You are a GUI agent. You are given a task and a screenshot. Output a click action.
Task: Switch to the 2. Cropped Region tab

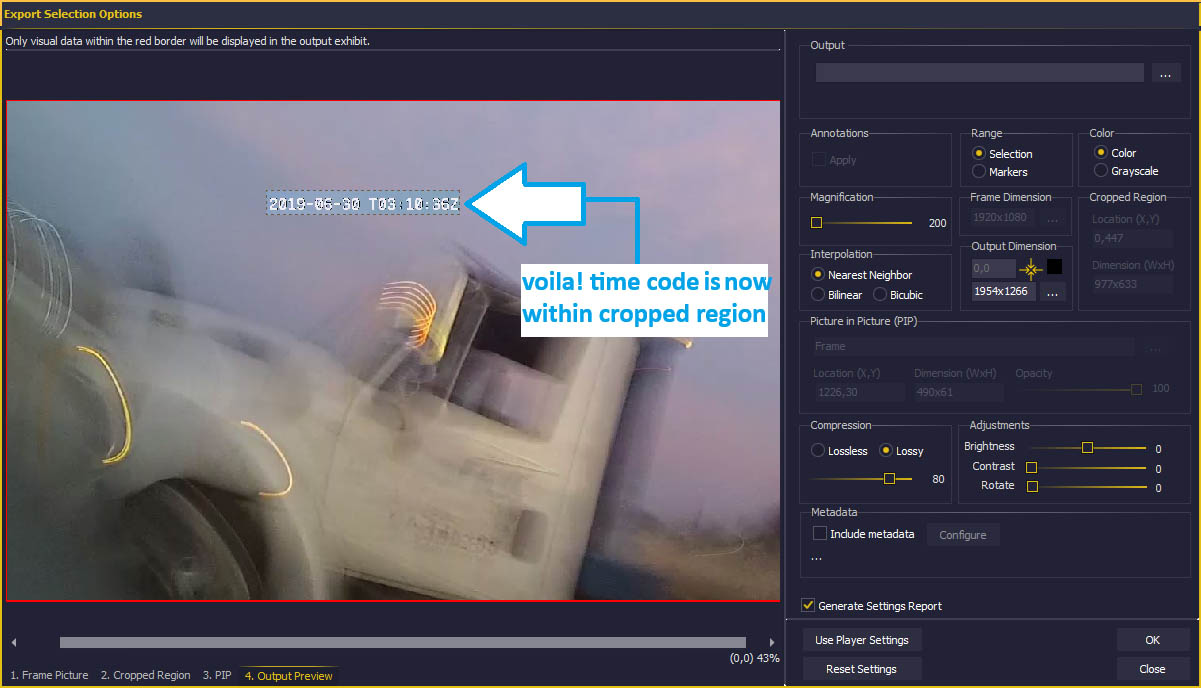pyautogui.click(x=145, y=676)
